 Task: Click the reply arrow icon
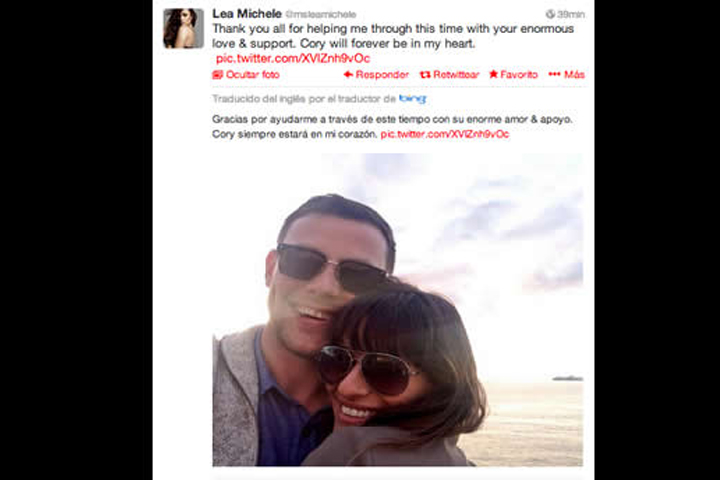tap(349, 74)
